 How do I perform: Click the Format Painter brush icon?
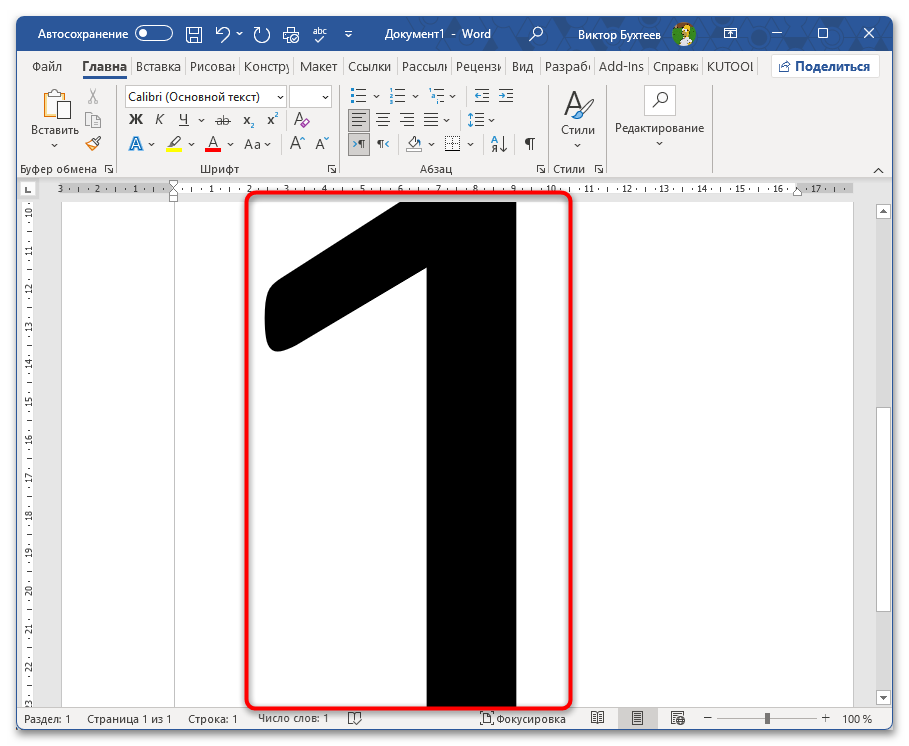(x=93, y=143)
